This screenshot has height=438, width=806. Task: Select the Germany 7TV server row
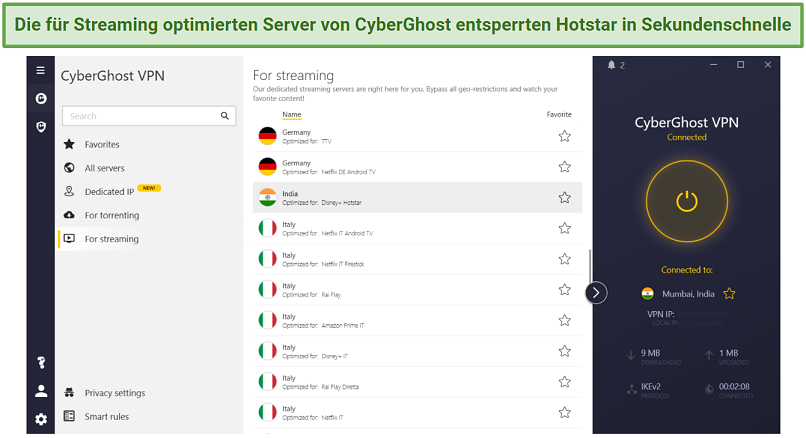click(x=417, y=136)
